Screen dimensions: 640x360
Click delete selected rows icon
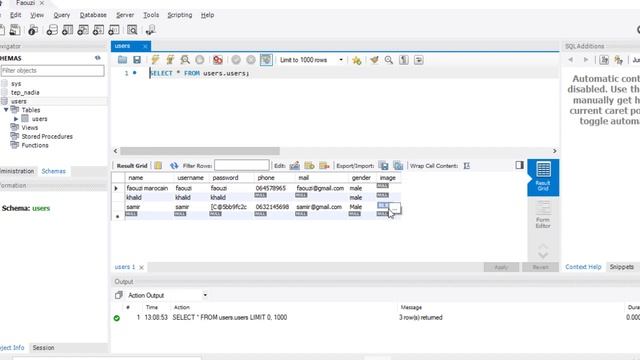click(x=324, y=166)
